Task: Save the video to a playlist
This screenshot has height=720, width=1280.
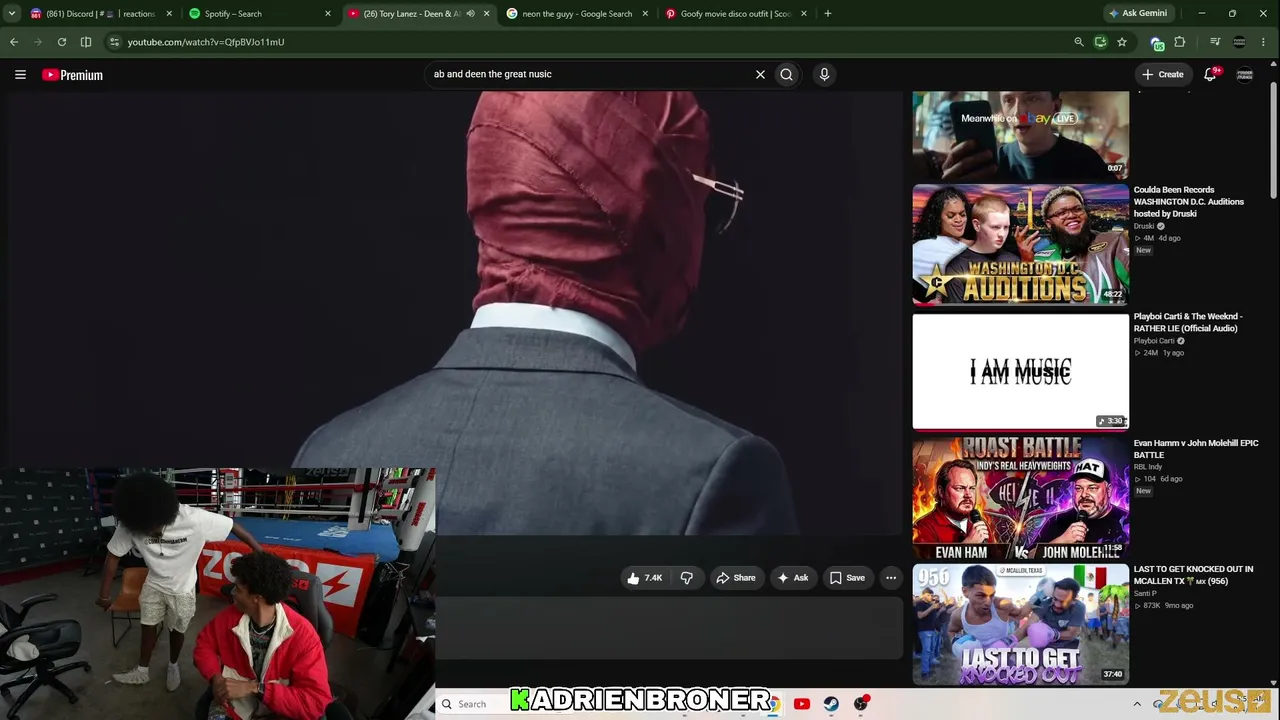Action: click(x=847, y=578)
